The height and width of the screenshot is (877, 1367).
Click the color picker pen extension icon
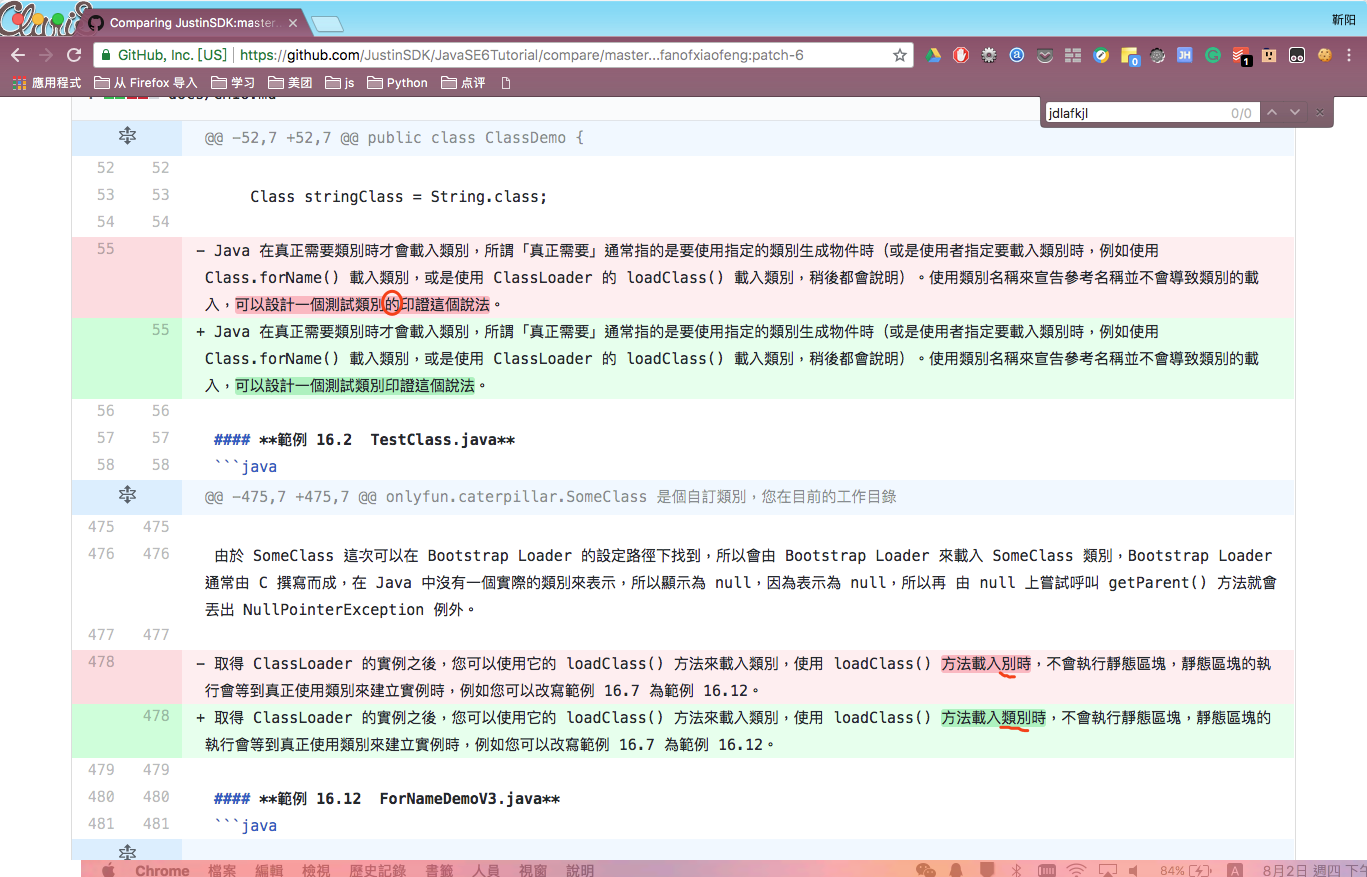1101,56
